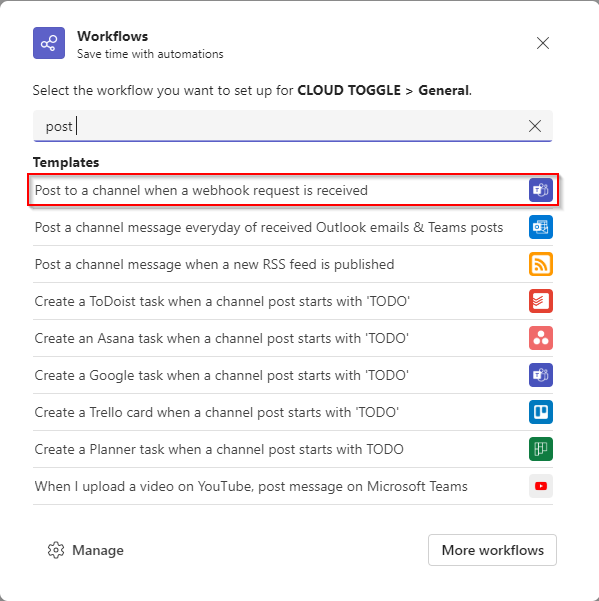
Task: Click the pink Asana dots icon
Action: (x=541, y=338)
